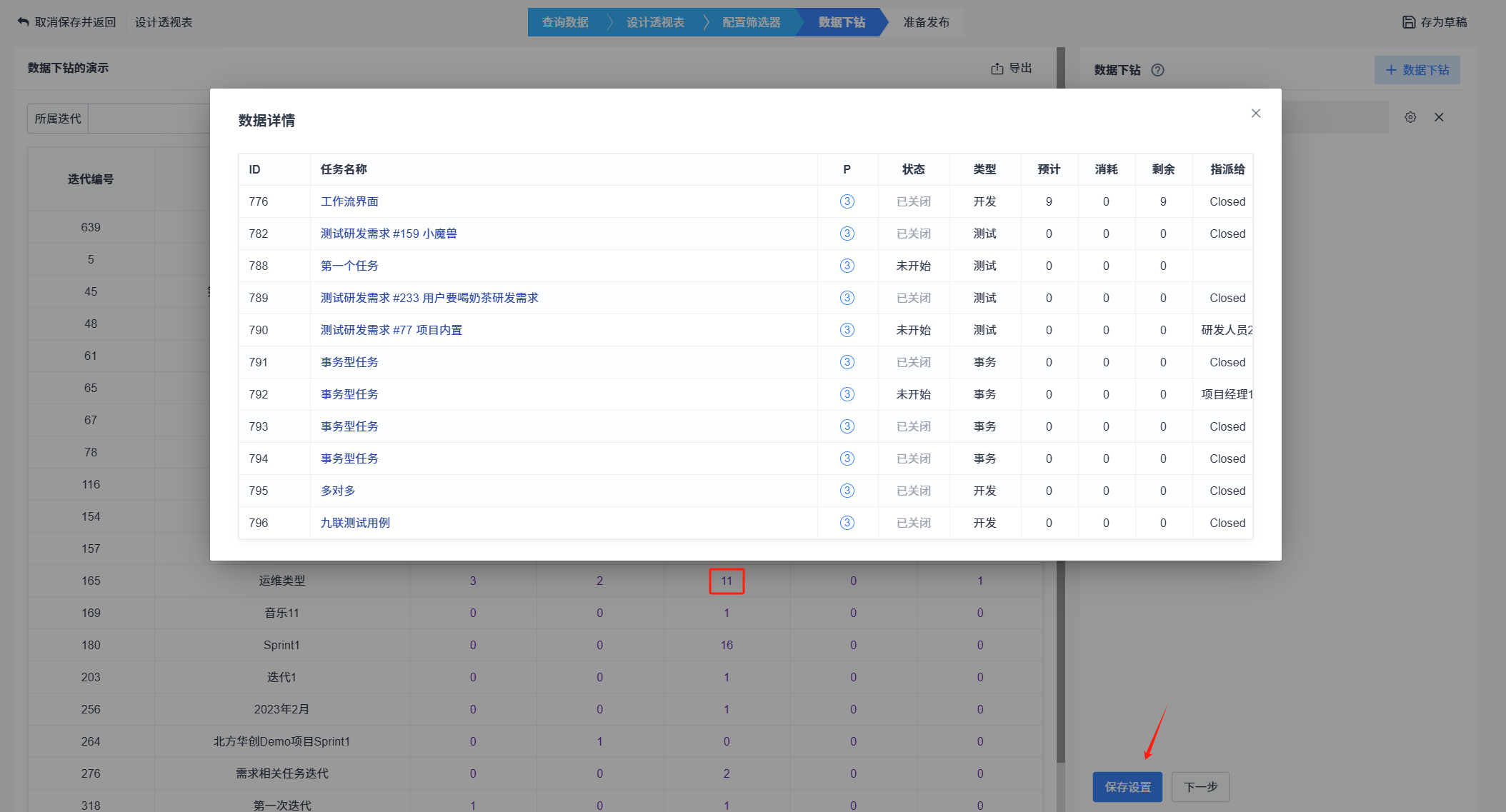The width and height of the screenshot is (1506, 812).
Task: Open task link 工作流界面
Action: (349, 201)
